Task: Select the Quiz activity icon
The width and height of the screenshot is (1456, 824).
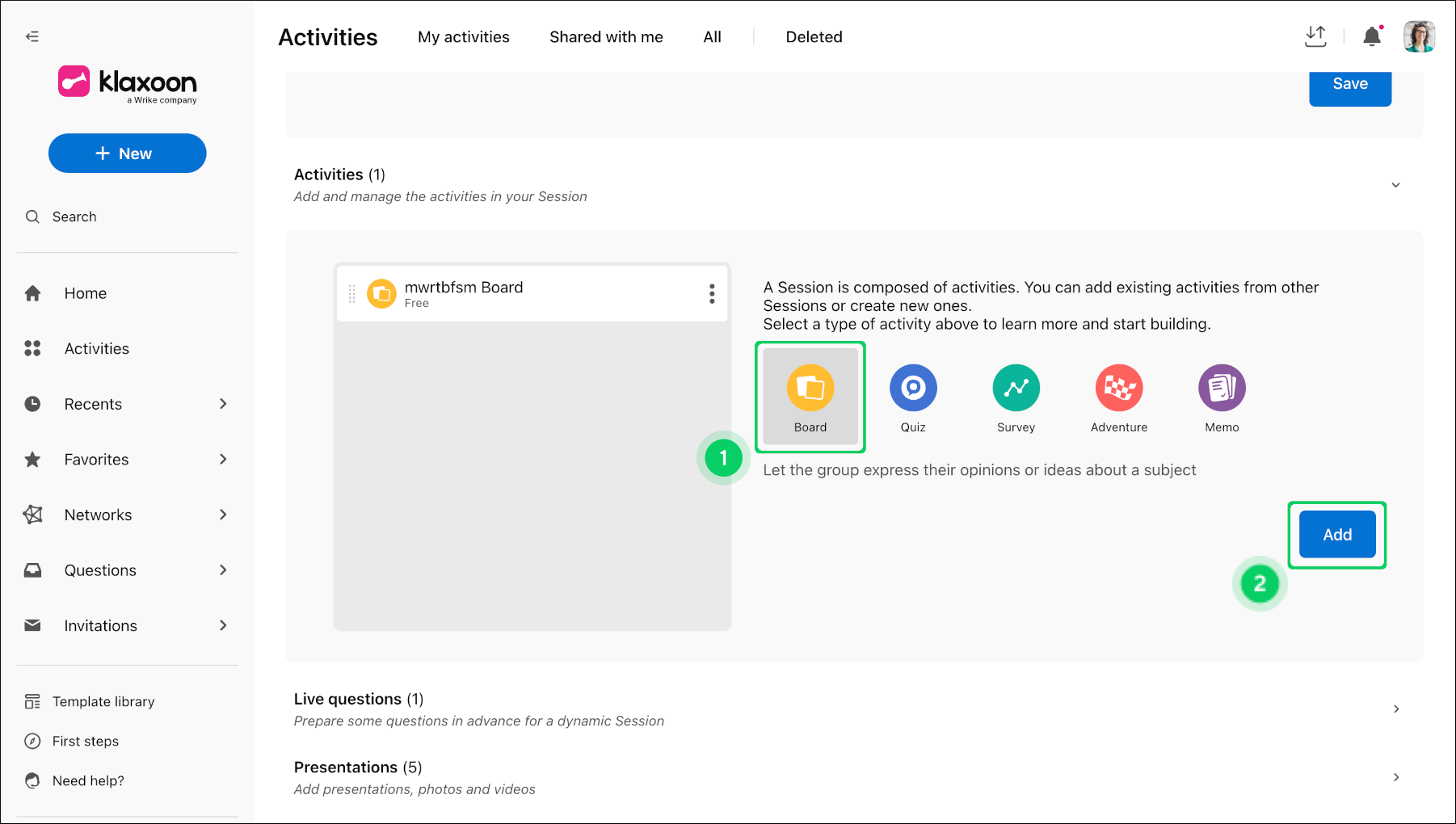Action: 913,388
